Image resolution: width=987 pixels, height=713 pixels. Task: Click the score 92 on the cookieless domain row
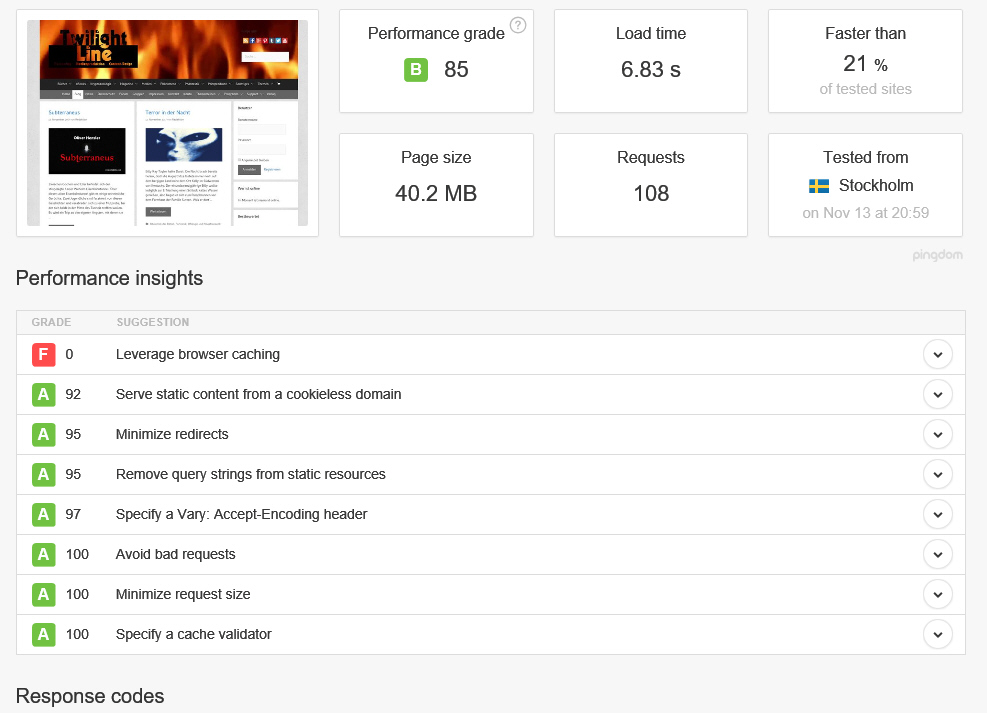[x=73, y=395]
